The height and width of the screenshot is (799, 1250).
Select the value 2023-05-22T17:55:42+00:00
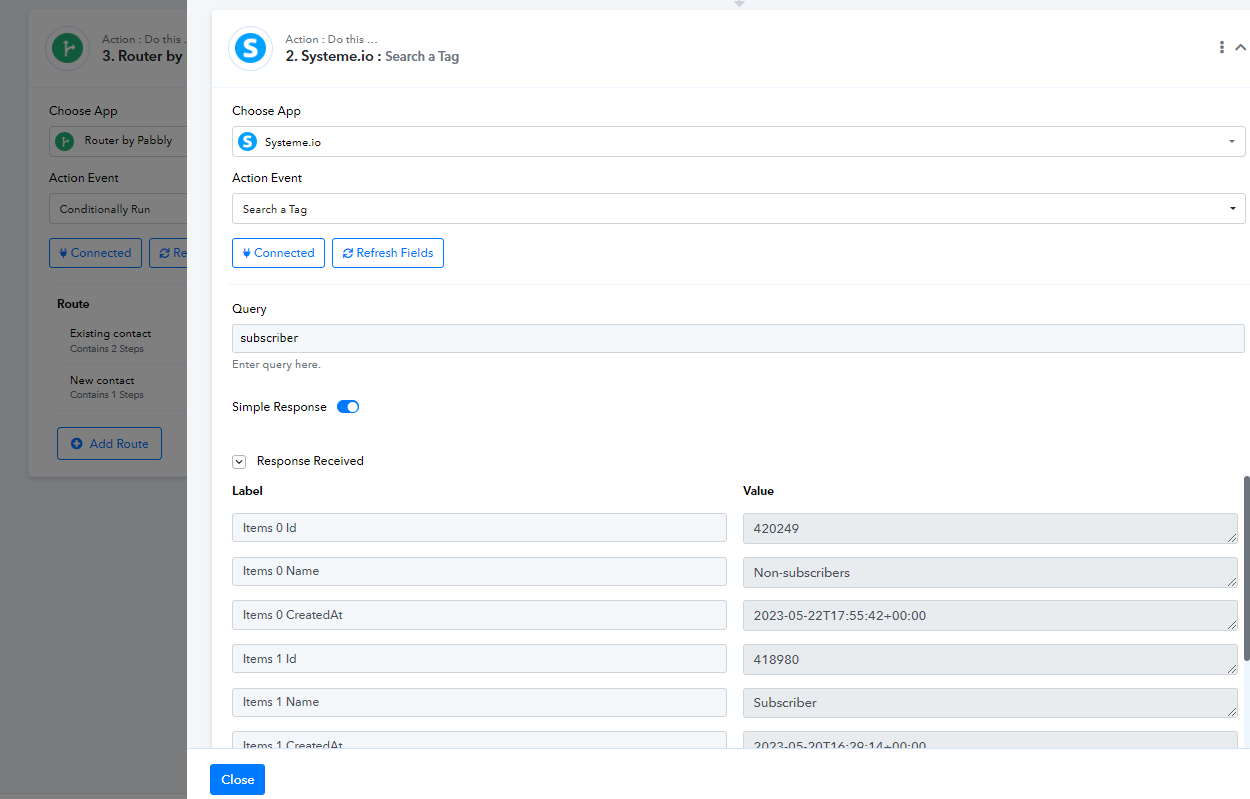[990, 616]
